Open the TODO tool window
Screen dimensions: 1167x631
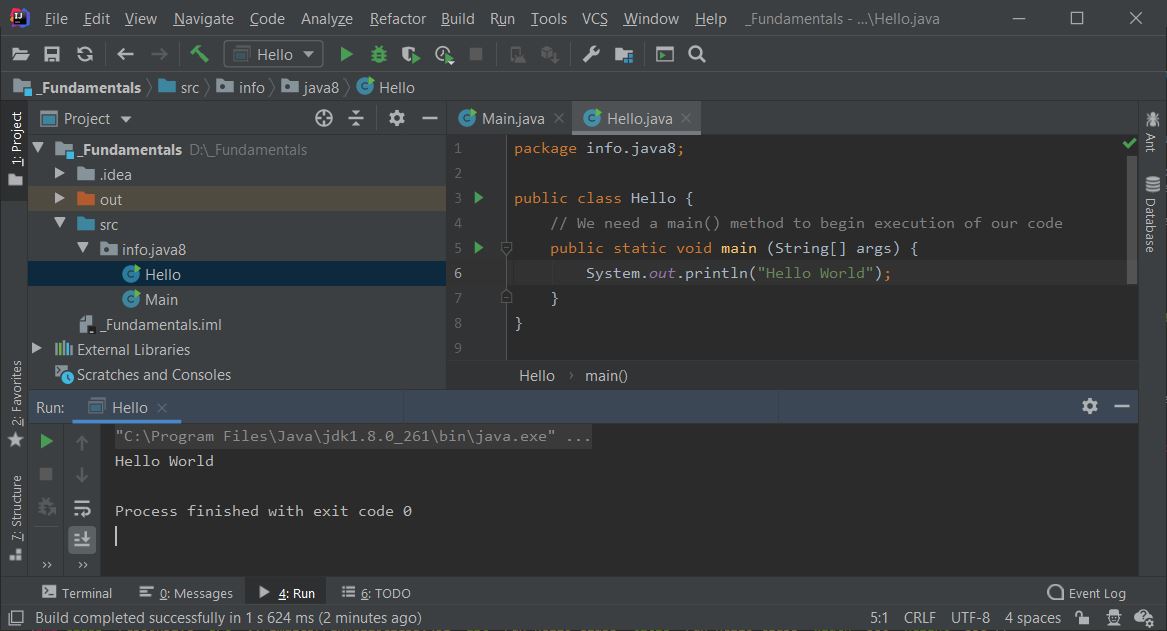376,593
